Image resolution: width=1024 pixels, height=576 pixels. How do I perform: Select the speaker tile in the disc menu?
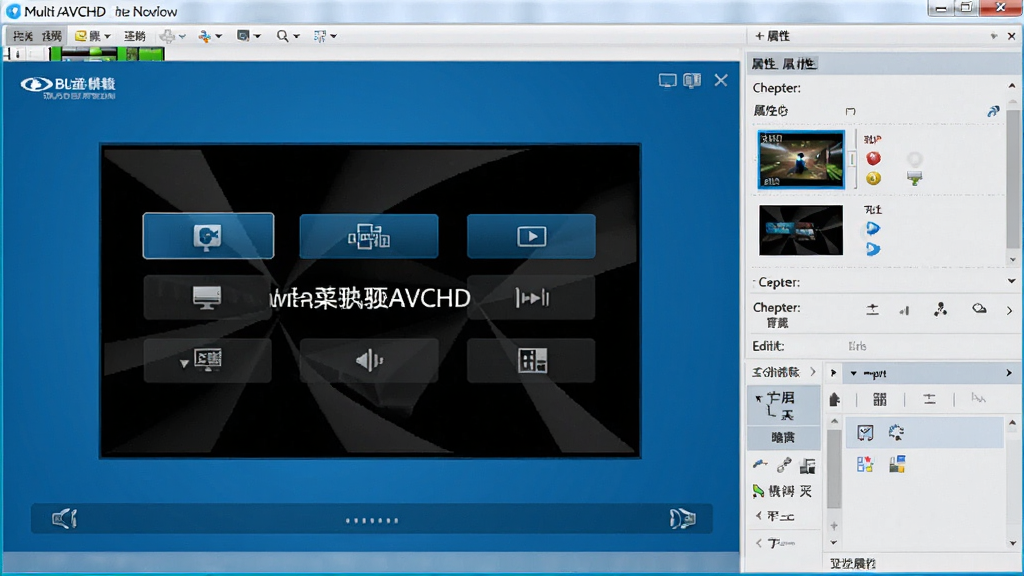tap(368, 360)
